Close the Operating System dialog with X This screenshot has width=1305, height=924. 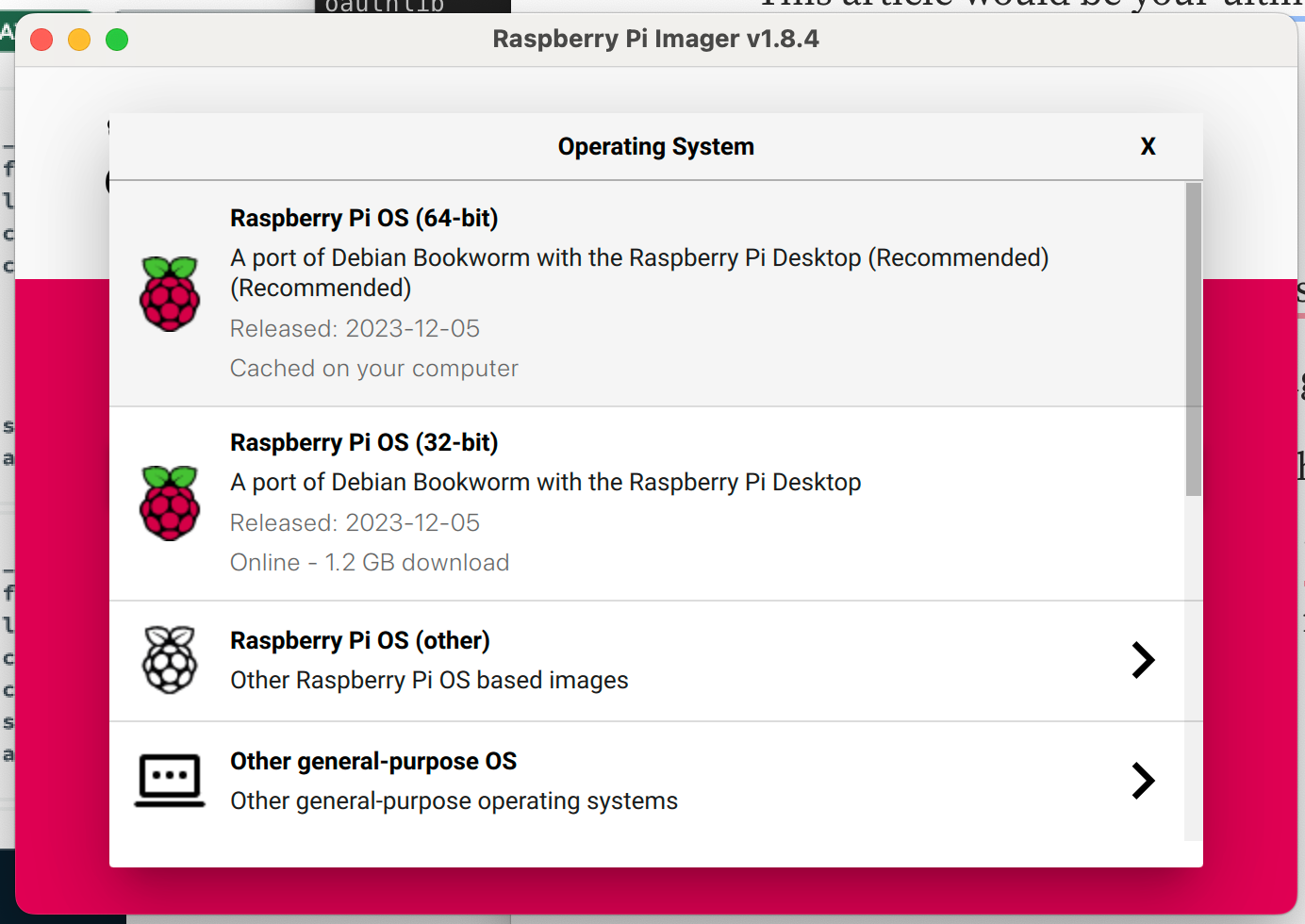coord(1148,146)
